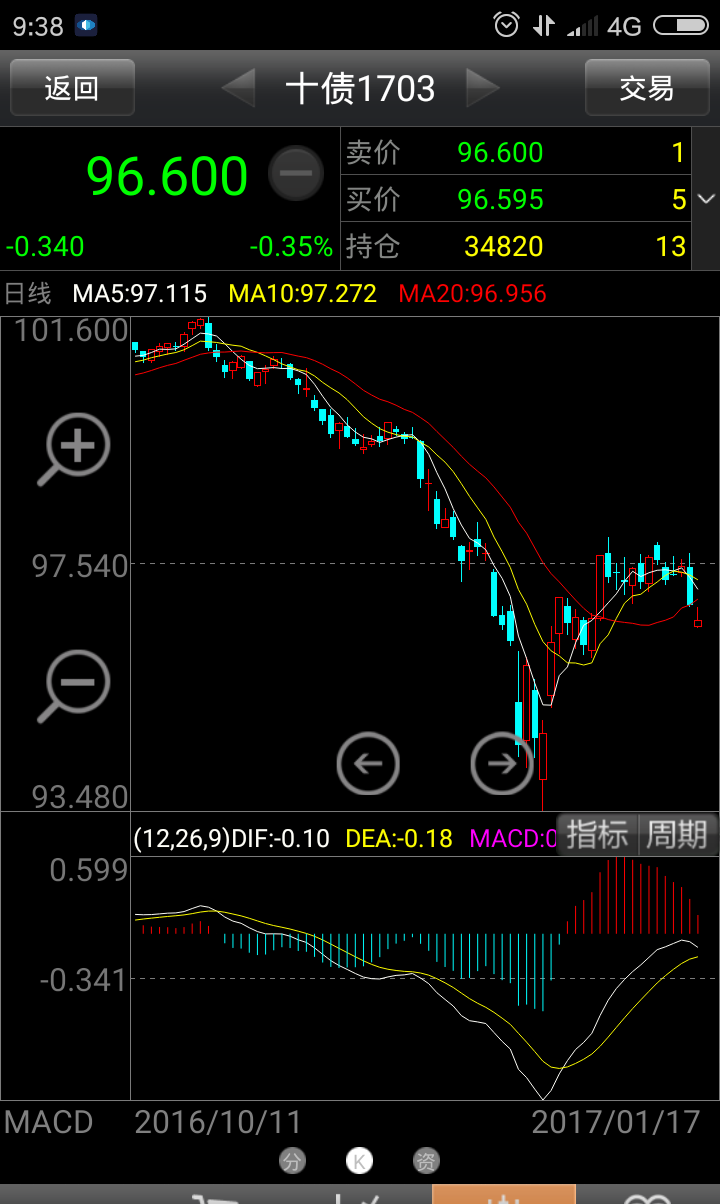Tap the 97.540 price axis label
This screenshot has width=720, height=1204.
pos(80,567)
